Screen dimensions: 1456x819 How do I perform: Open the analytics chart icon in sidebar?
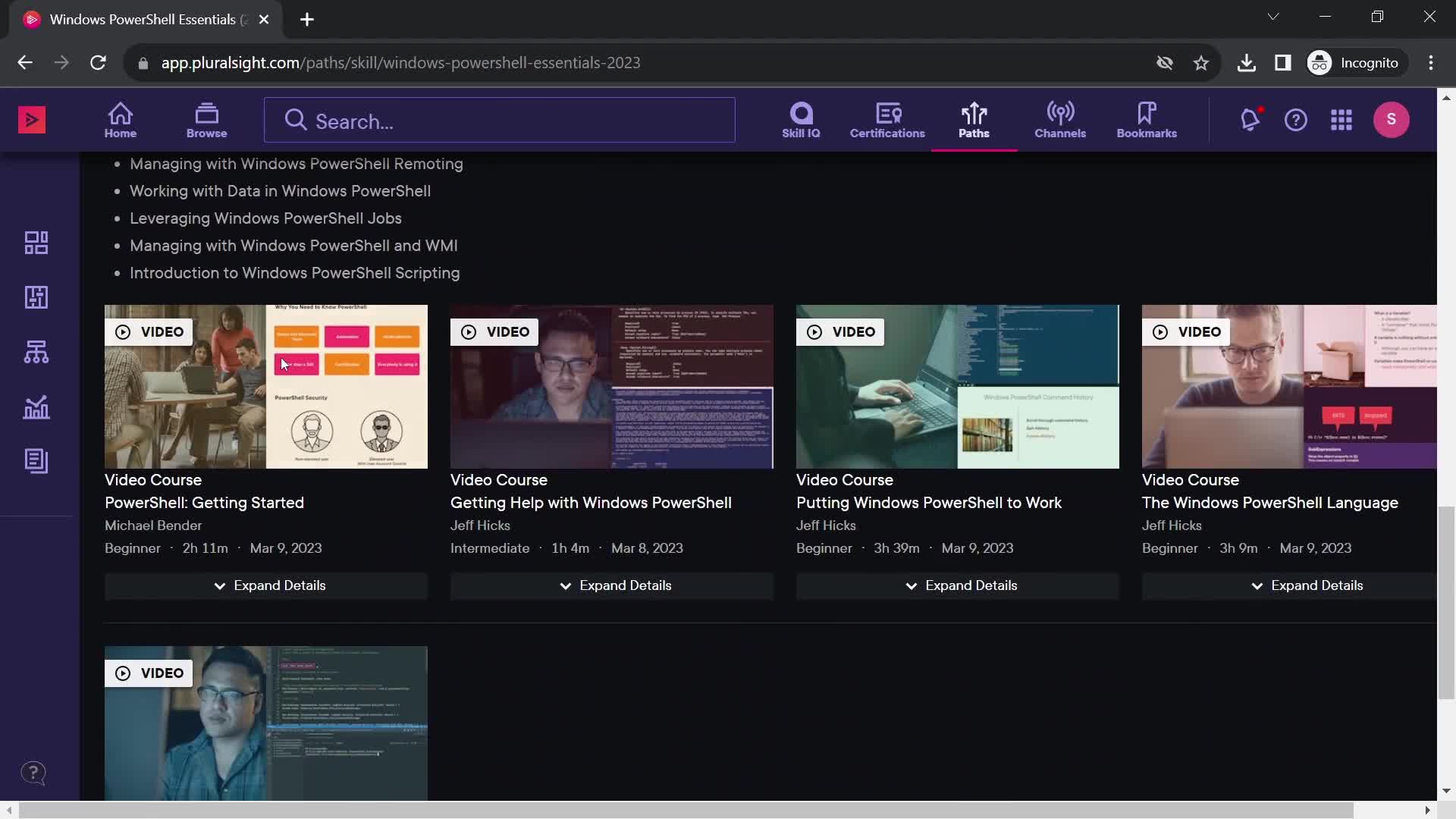point(36,407)
